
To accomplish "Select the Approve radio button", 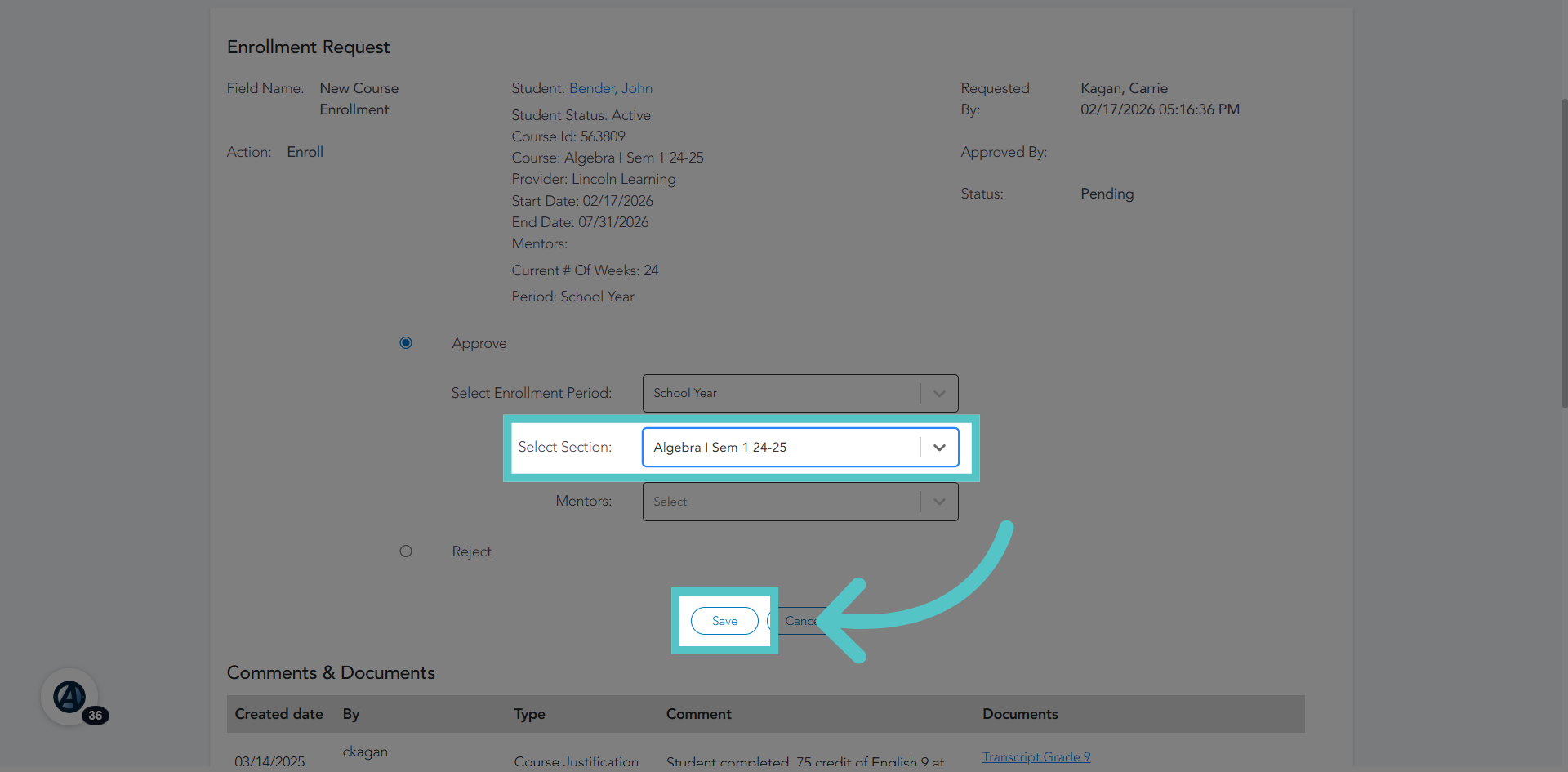I will 406,343.
